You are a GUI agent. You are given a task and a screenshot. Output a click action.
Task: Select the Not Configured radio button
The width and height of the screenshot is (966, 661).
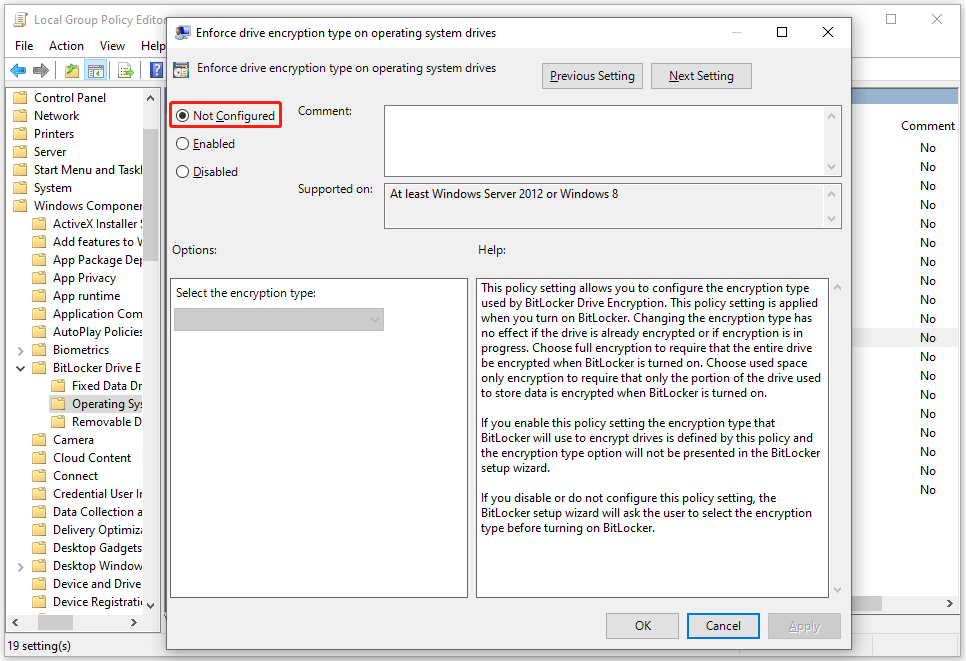tap(182, 115)
